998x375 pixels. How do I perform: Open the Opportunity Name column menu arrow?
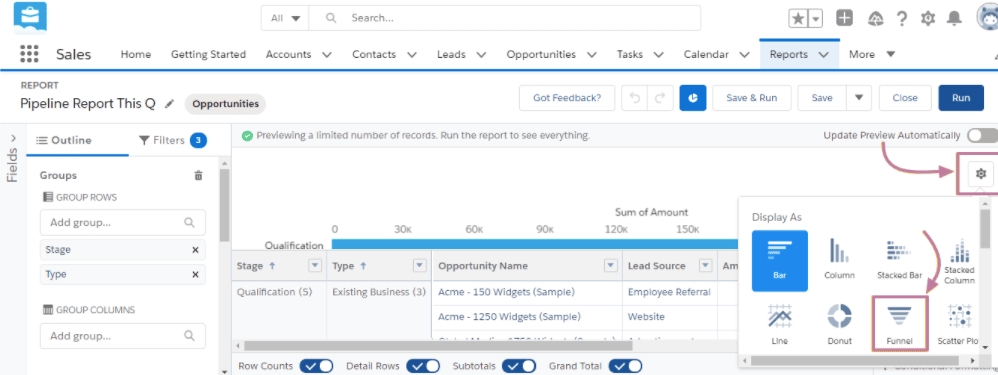[610, 265]
